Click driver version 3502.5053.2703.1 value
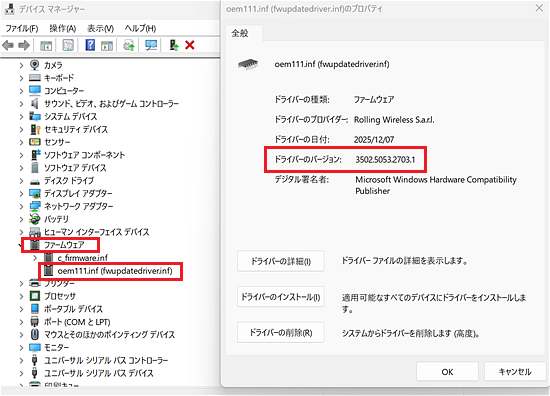Image resolution: width=550 pixels, height=396 pixels. (x=385, y=160)
